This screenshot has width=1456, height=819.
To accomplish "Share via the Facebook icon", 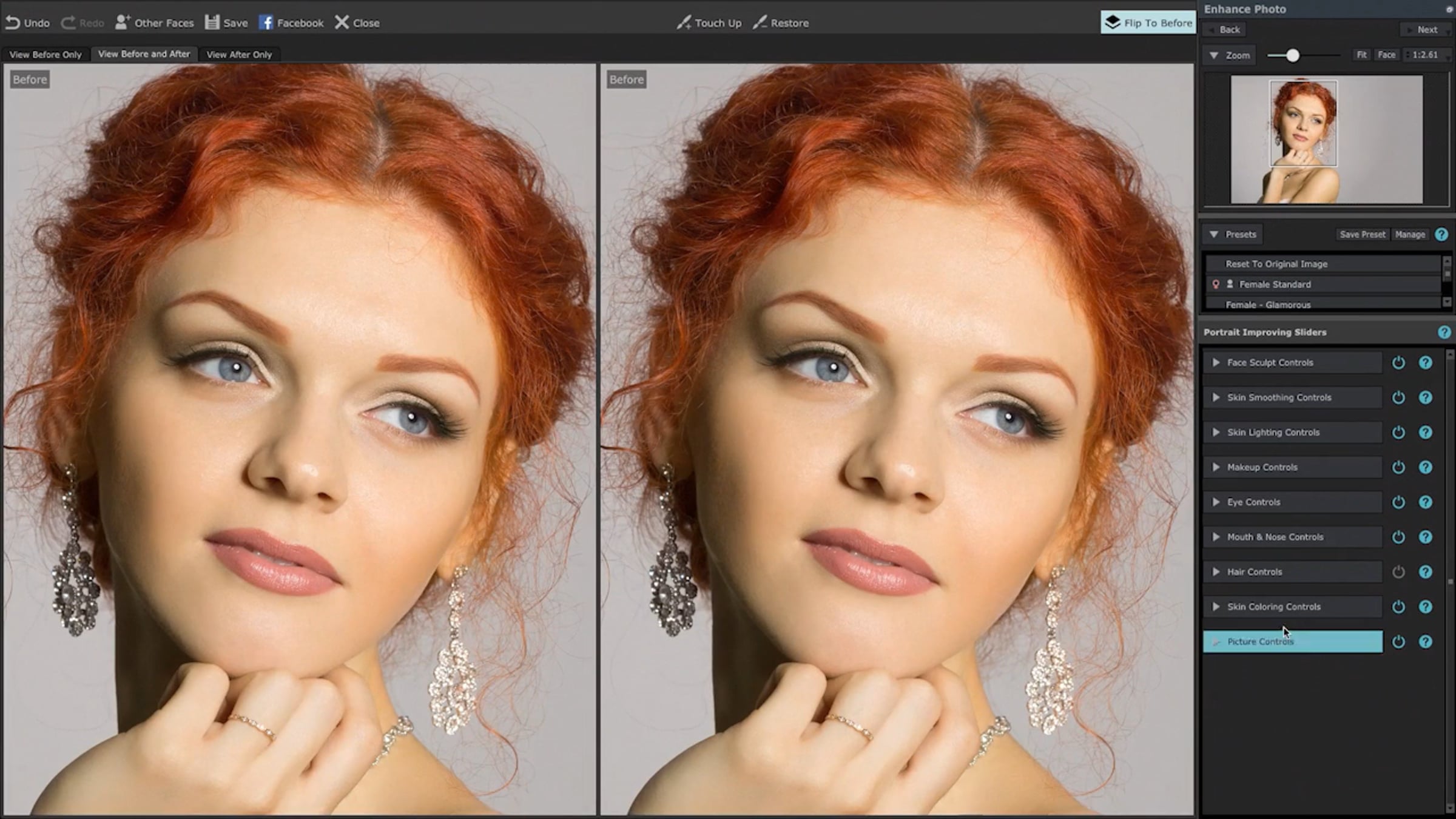I will coord(266,23).
